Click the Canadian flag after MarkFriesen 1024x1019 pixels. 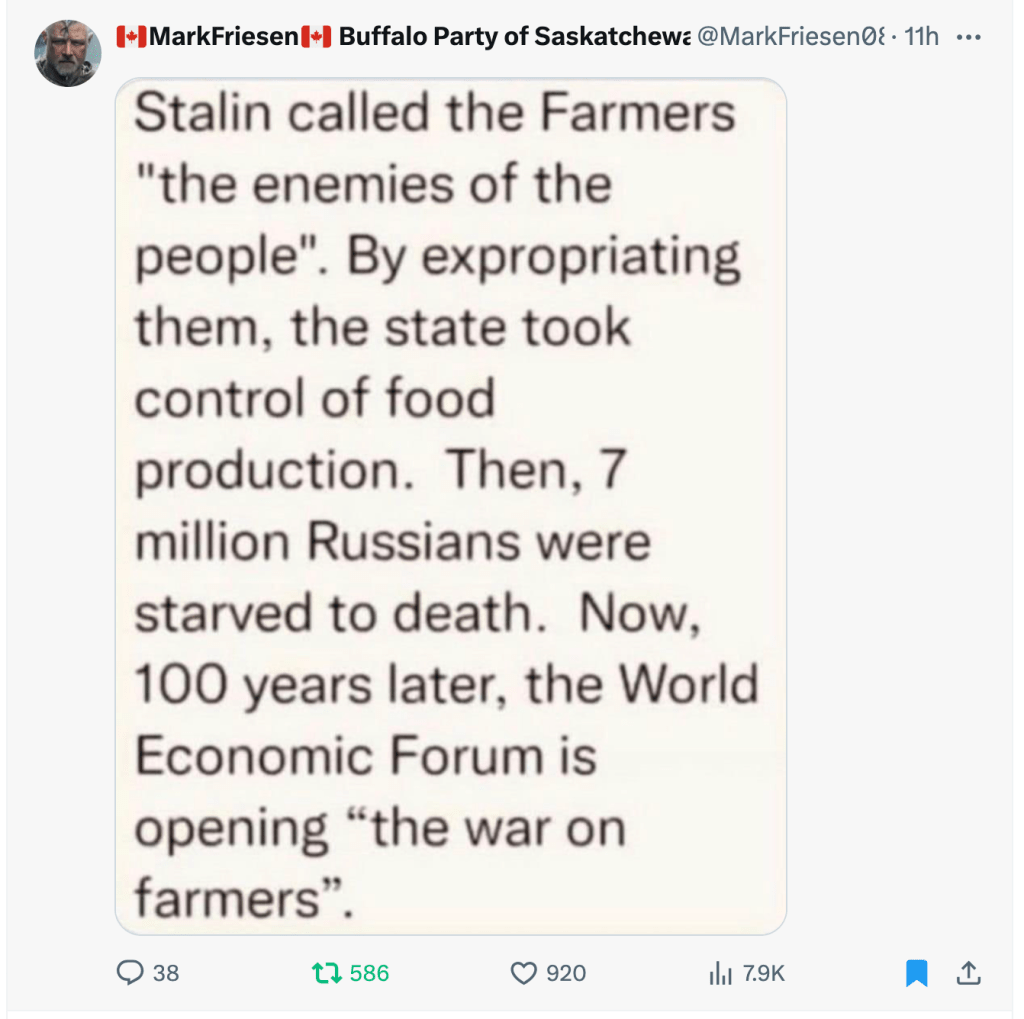pyautogui.click(x=316, y=37)
